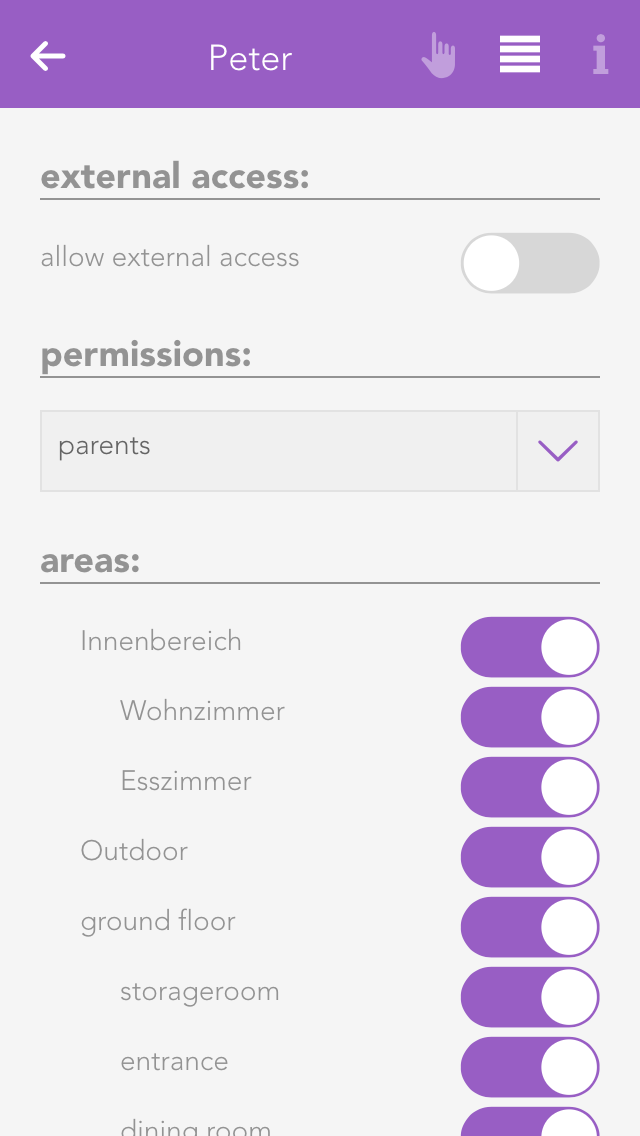Viewport: 640px width, 1136px height.
Task: Toggle the storageroom area switch
Action: pos(530,997)
